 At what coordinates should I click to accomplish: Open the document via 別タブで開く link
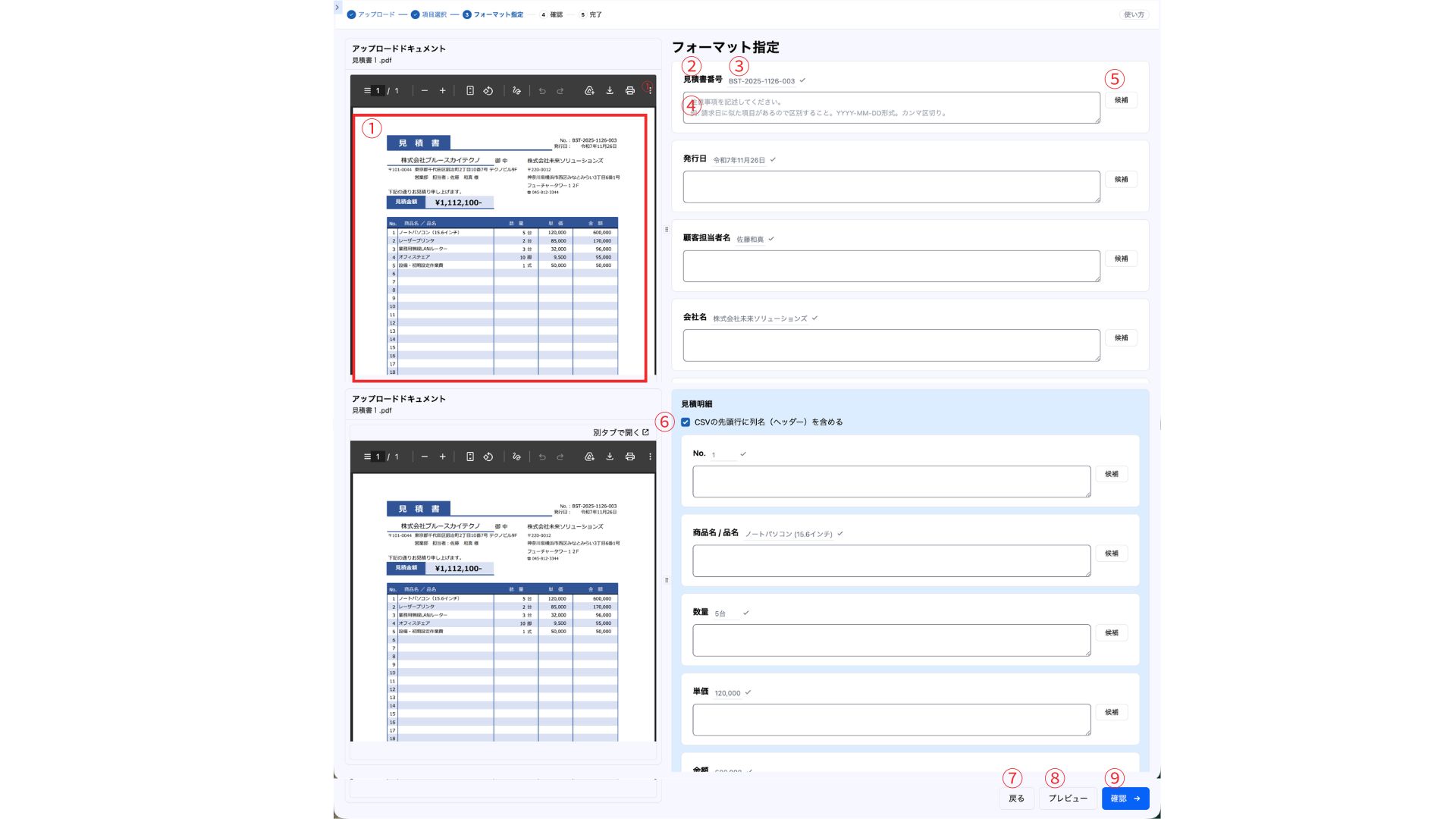[x=620, y=433]
